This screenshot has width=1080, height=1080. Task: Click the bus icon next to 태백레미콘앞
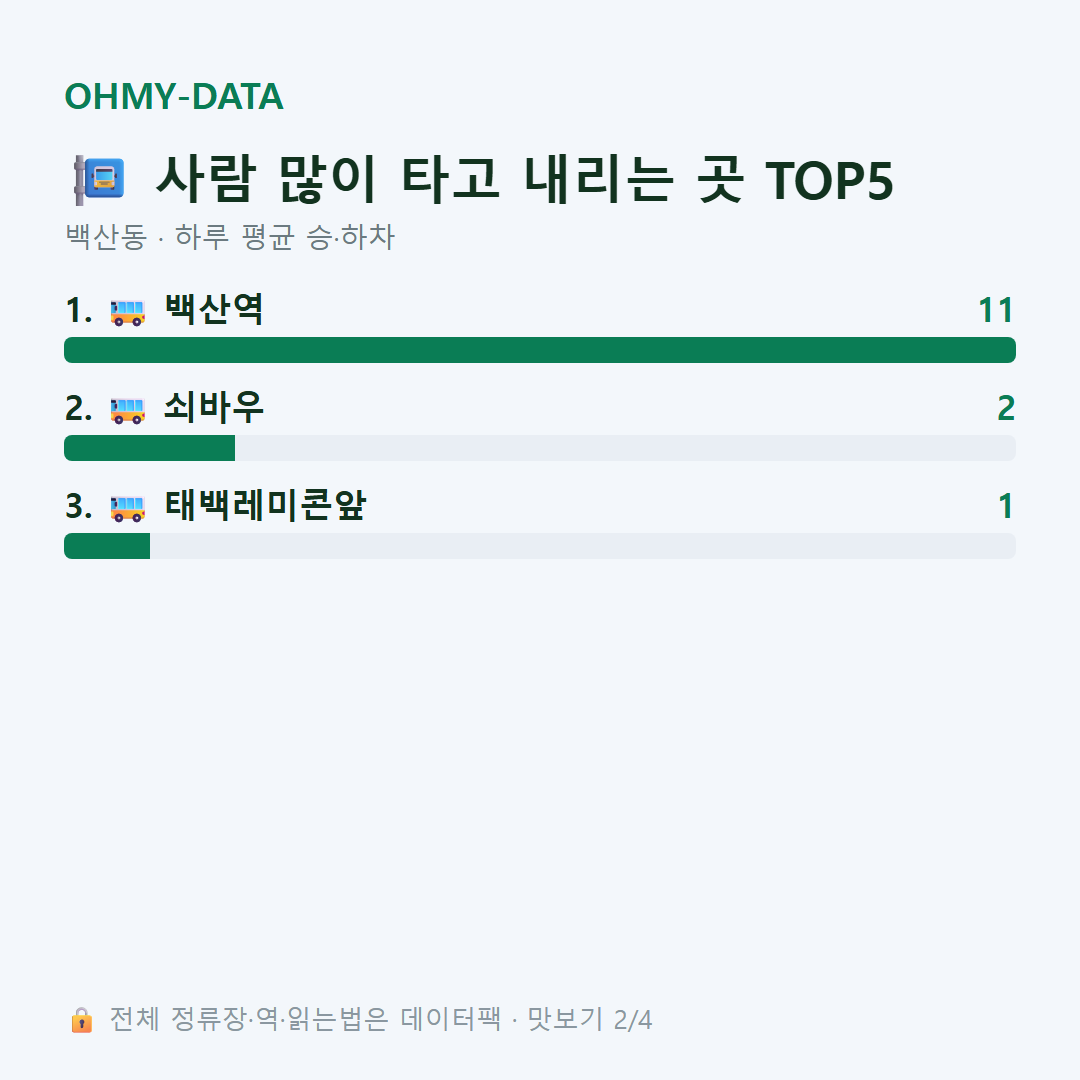coord(127,508)
